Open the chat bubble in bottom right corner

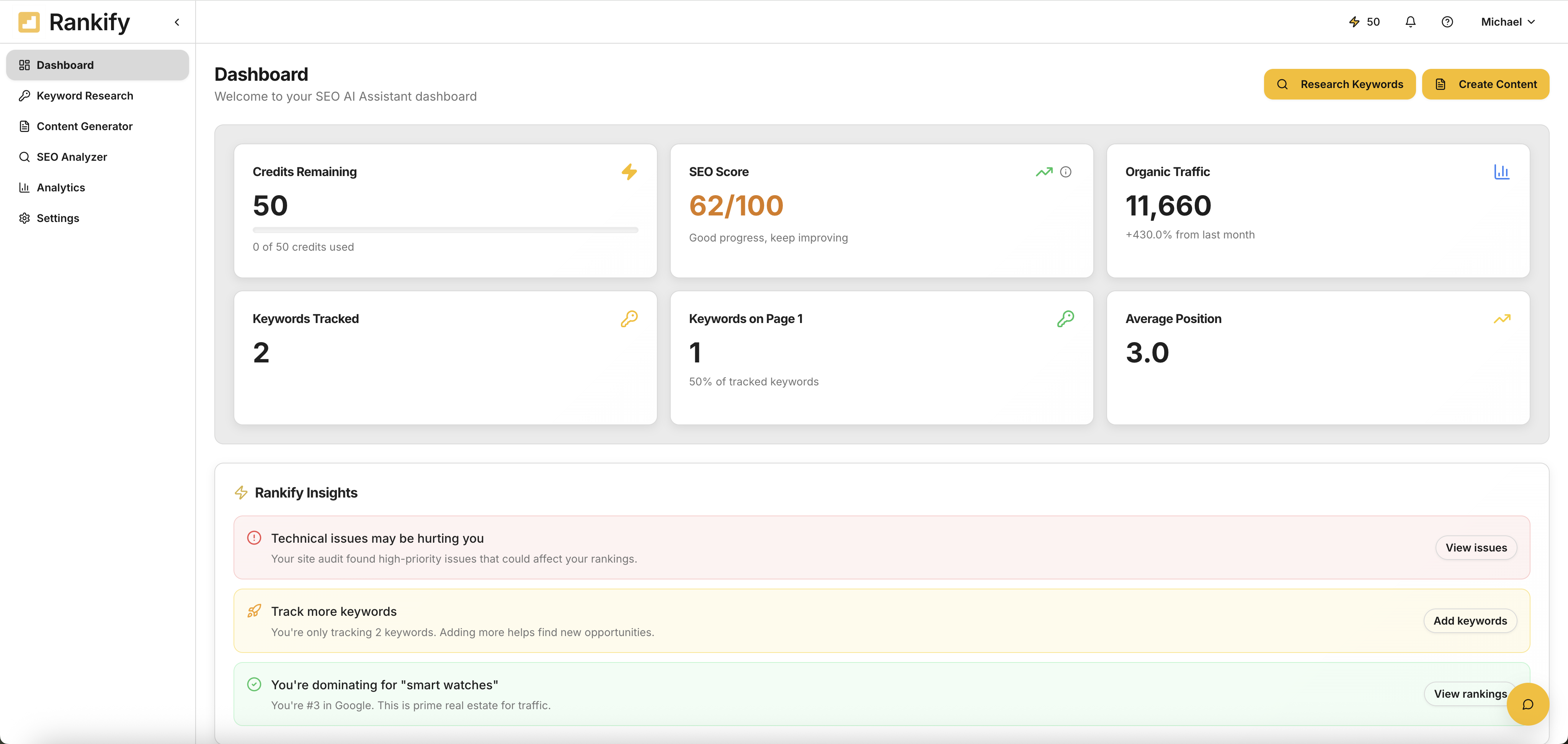1528,704
